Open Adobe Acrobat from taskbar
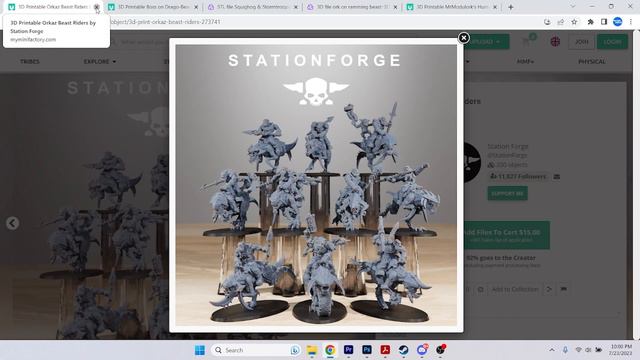 (x=385, y=350)
